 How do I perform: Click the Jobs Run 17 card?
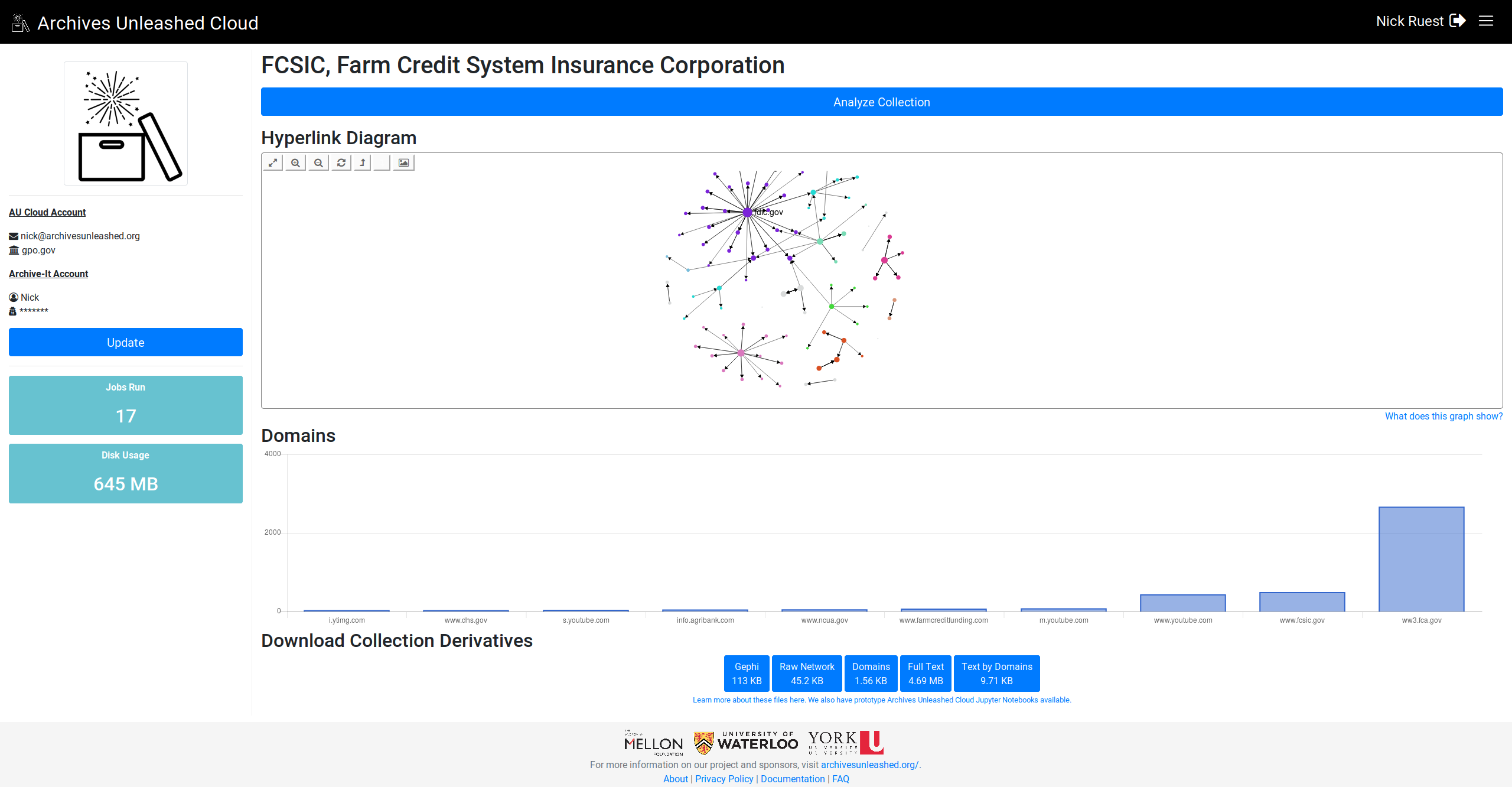tap(126, 405)
